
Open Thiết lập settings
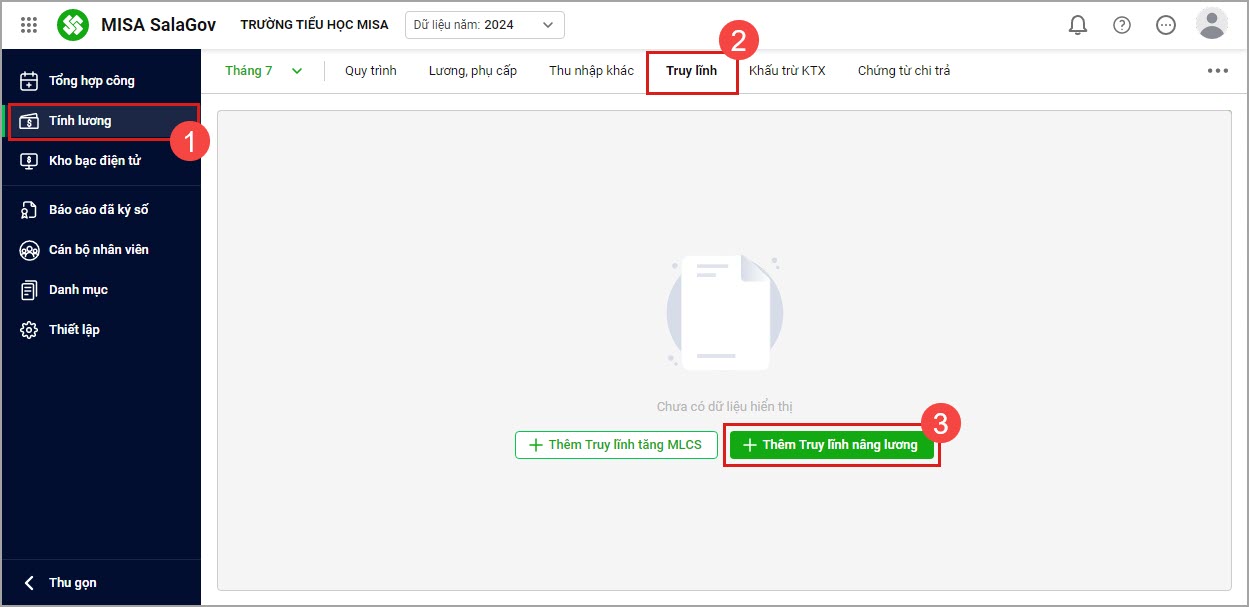(74, 330)
